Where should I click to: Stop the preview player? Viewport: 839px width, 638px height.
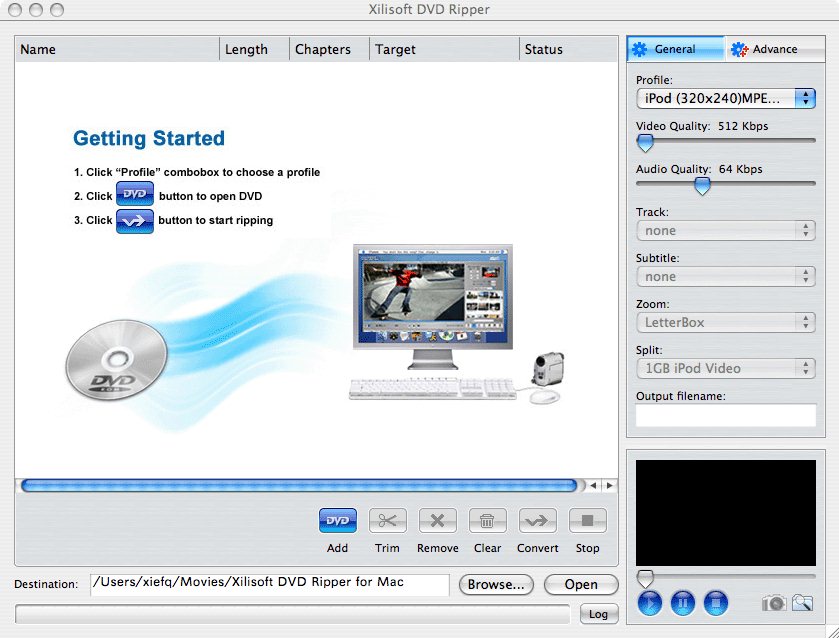715,603
